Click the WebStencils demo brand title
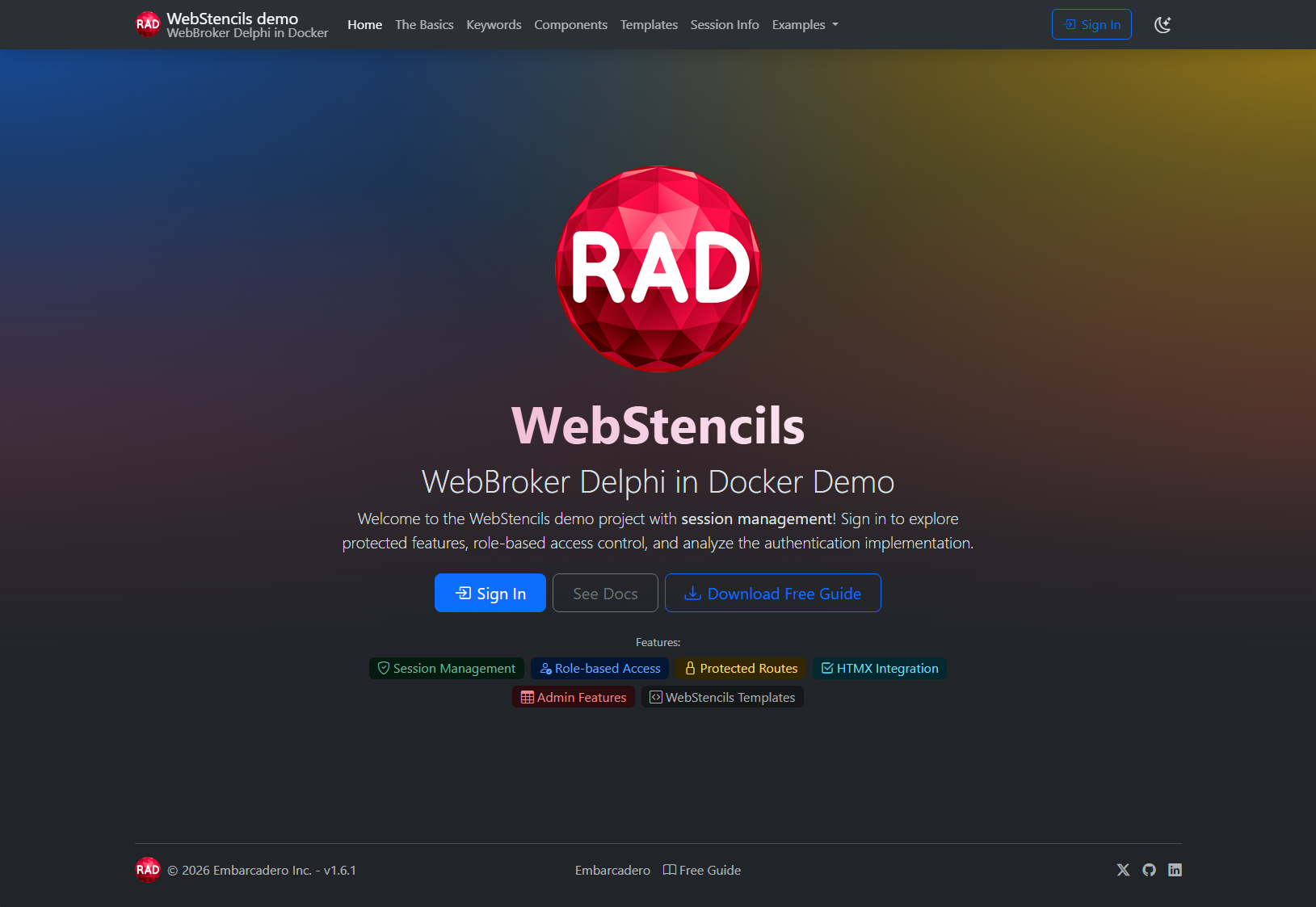The width and height of the screenshot is (1316, 907). coord(233,19)
